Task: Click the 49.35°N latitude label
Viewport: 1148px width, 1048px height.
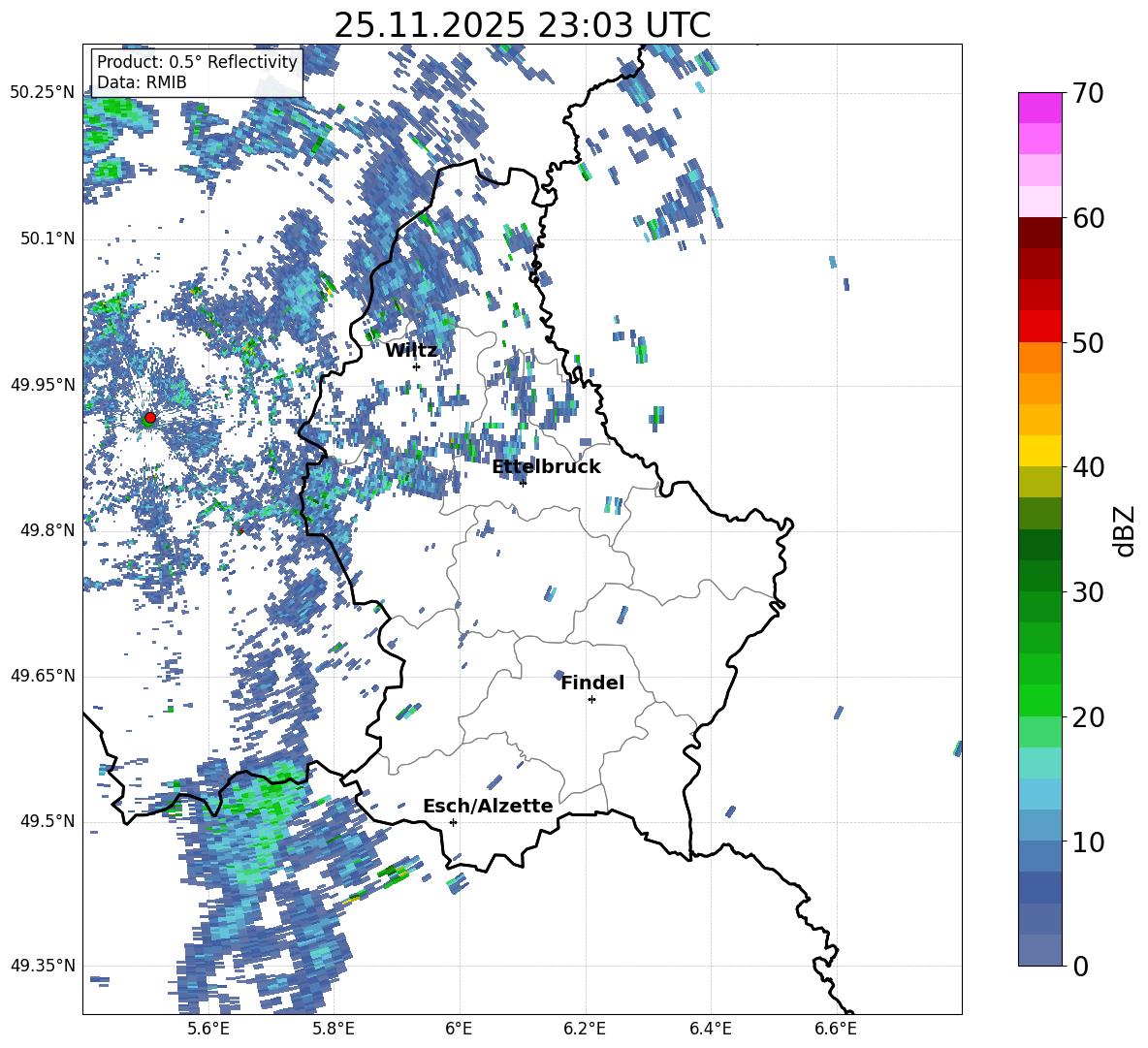Action: coord(43,966)
